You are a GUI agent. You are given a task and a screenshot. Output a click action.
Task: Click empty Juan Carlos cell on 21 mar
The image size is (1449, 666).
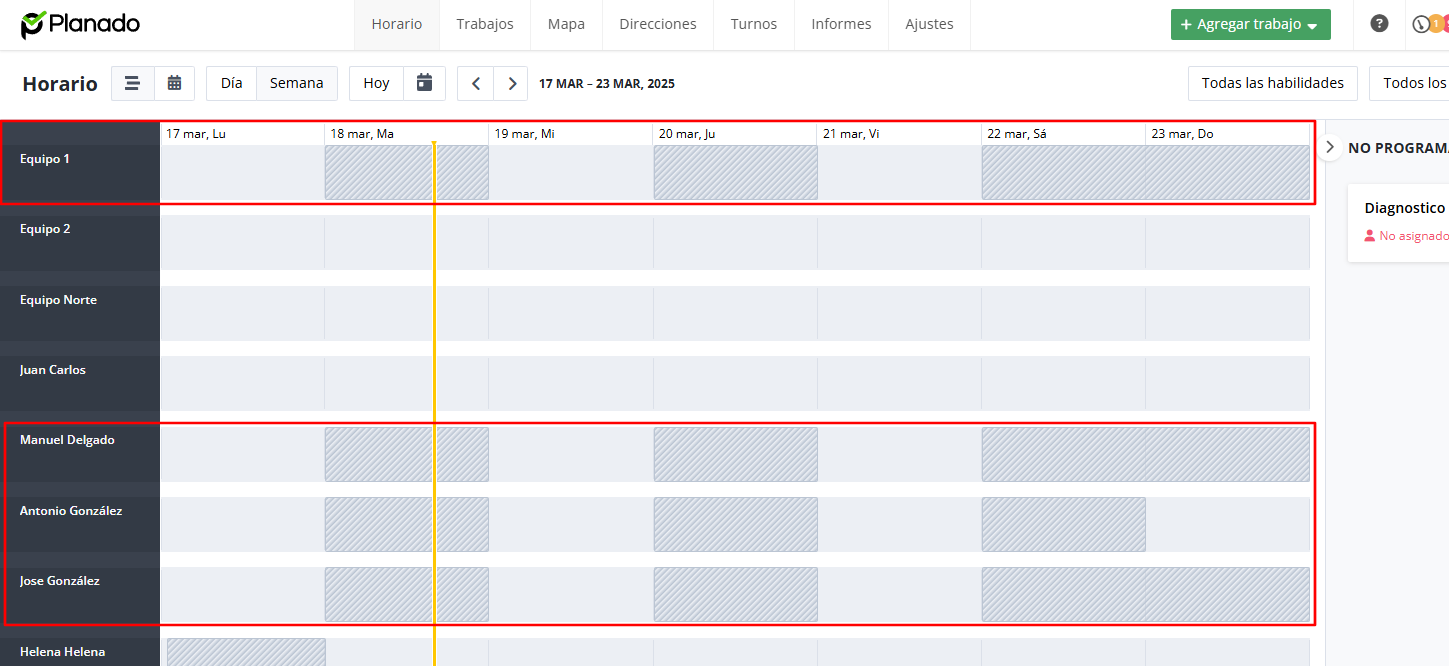899,383
